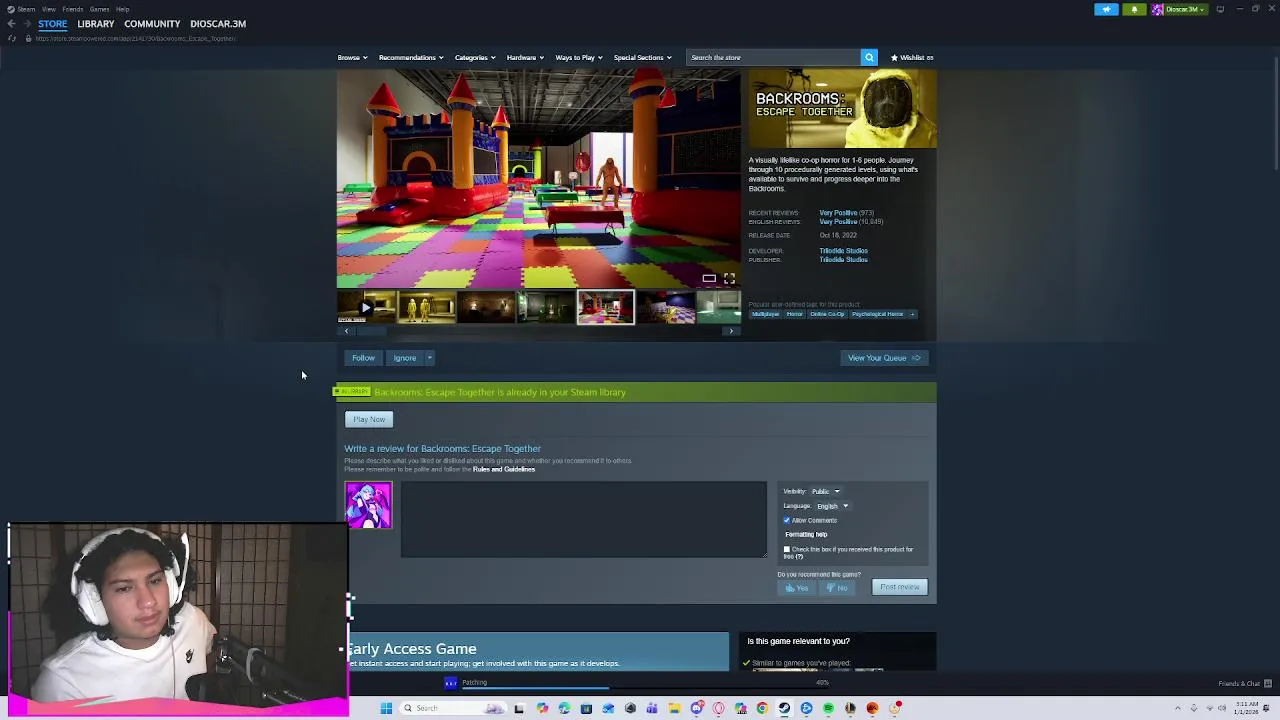Open the Visibility Public dropdown
The height and width of the screenshot is (720, 1280).
pyautogui.click(x=825, y=491)
